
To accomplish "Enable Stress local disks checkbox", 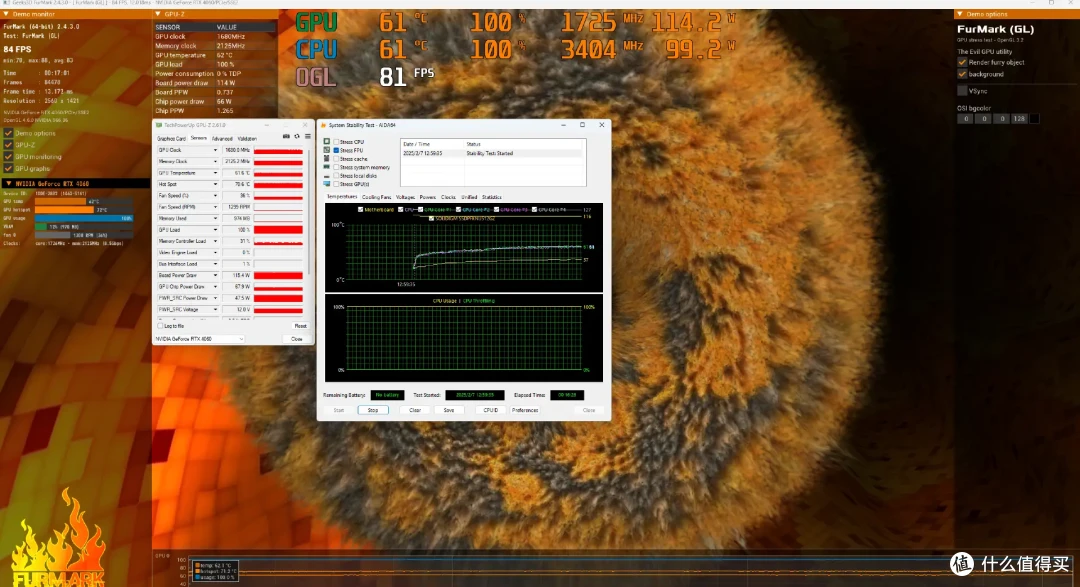I will (336, 176).
